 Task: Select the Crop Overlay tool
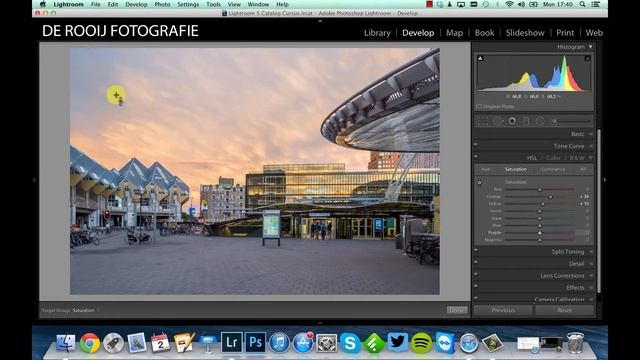click(483, 121)
